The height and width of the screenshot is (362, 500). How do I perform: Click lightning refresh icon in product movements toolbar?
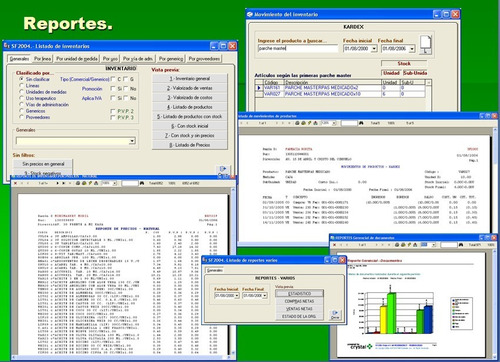[x=310, y=123]
